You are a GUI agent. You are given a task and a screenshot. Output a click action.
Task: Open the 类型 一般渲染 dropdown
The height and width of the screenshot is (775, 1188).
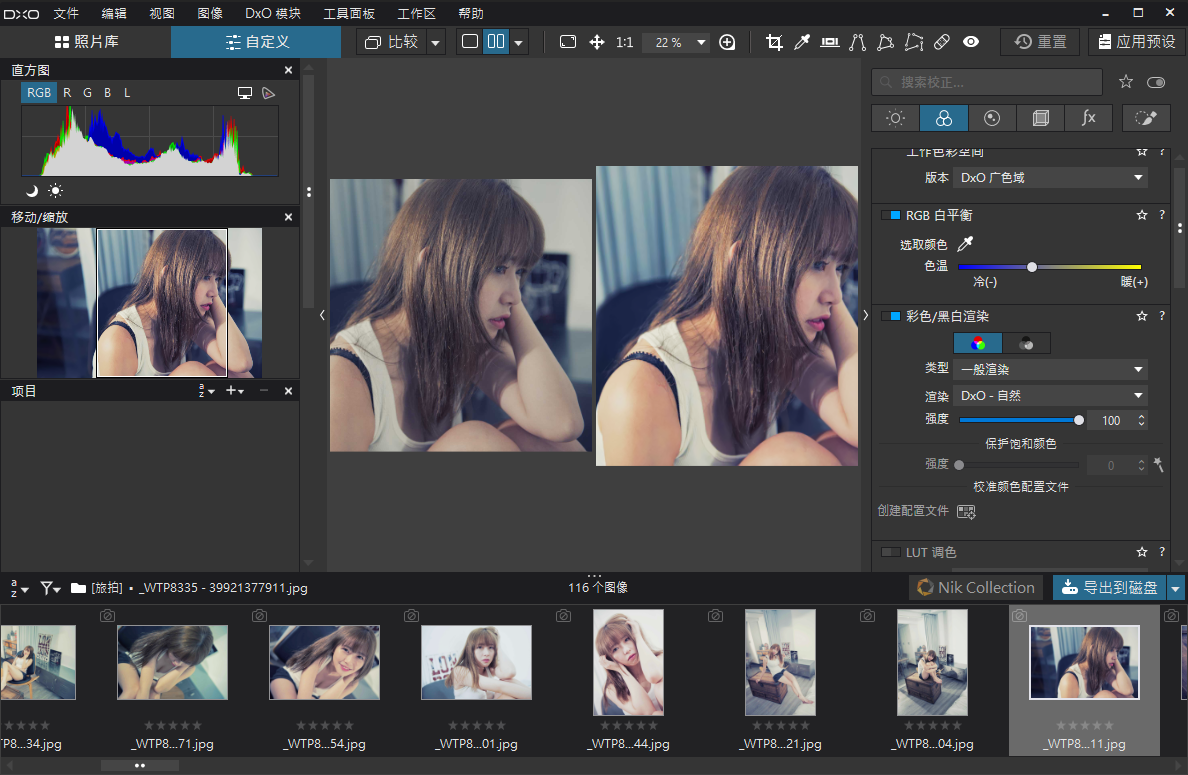(1049, 369)
